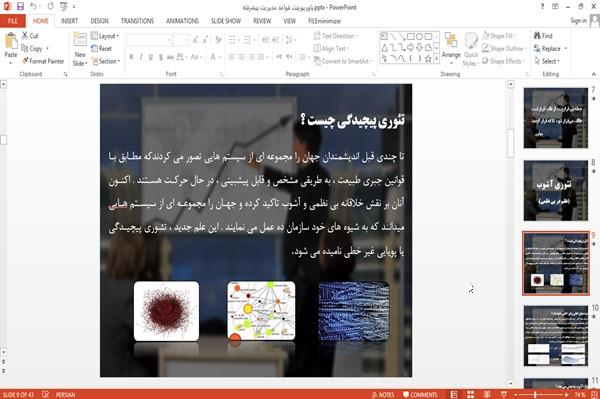The height and width of the screenshot is (399, 600).
Task: Open the Select dropdown in Editing
Action: pyautogui.click(x=547, y=61)
